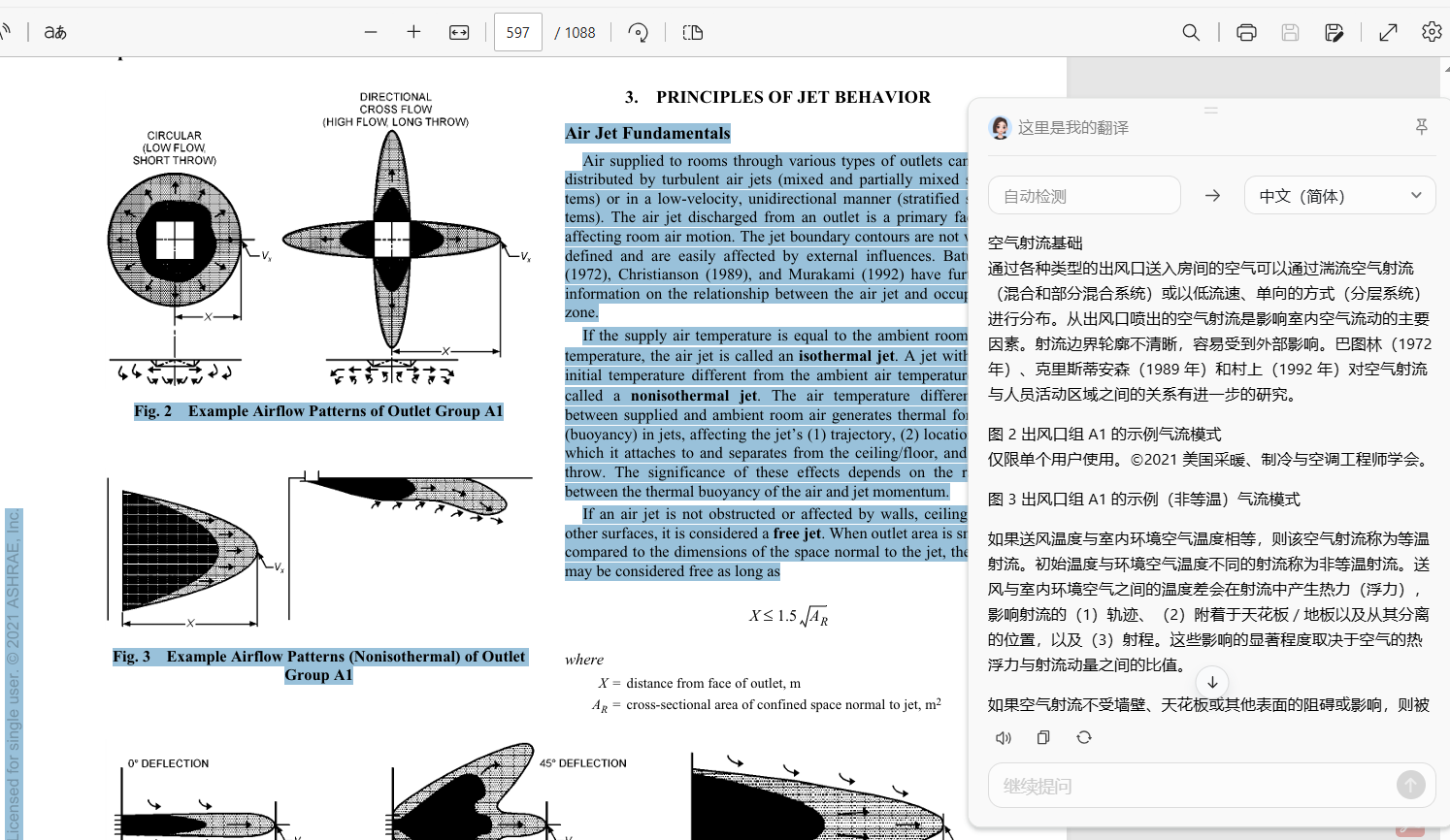Open the page view options icon
The height and width of the screenshot is (840, 1450).
[x=692, y=32]
